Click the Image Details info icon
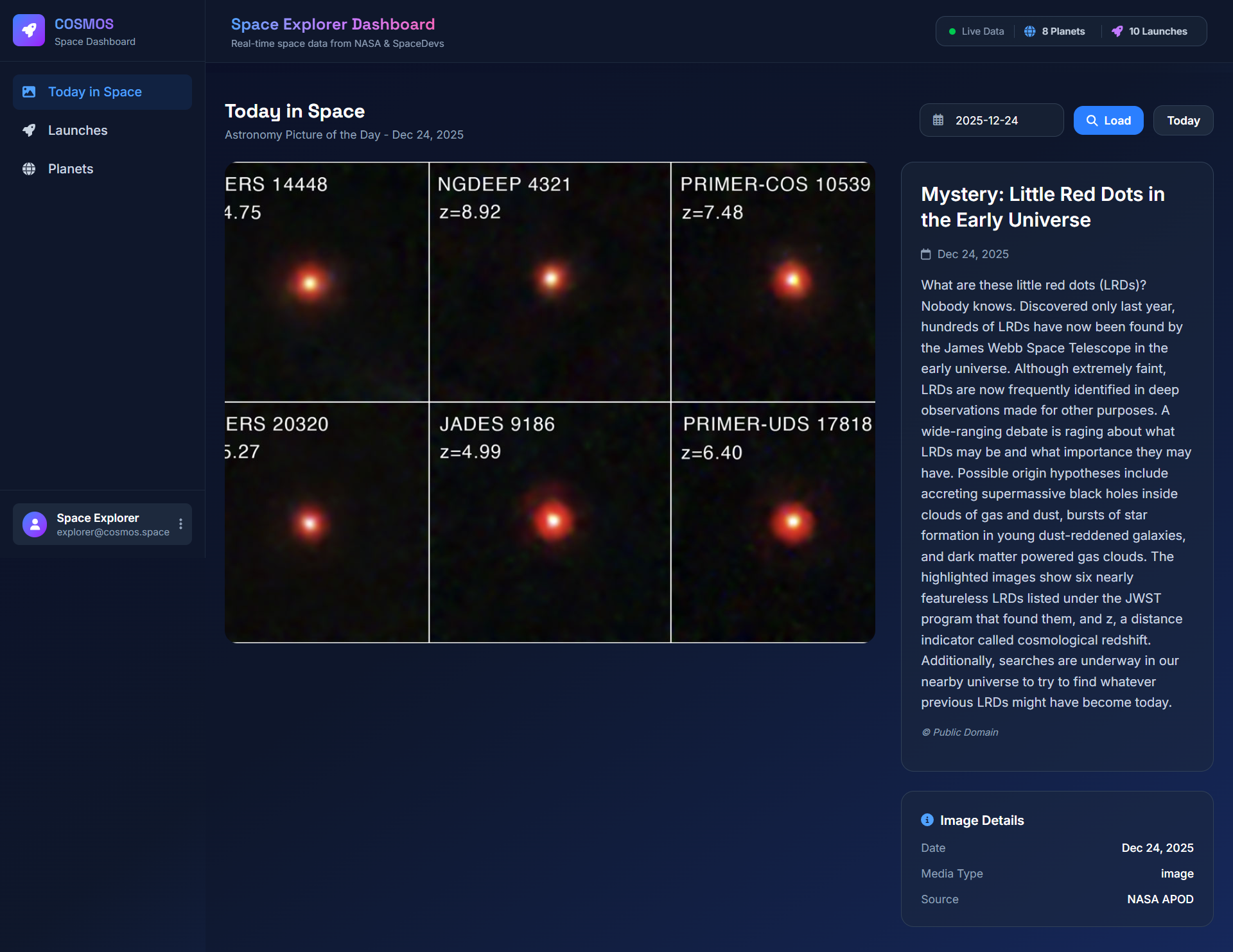Image resolution: width=1233 pixels, height=952 pixels. tap(927, 820)
